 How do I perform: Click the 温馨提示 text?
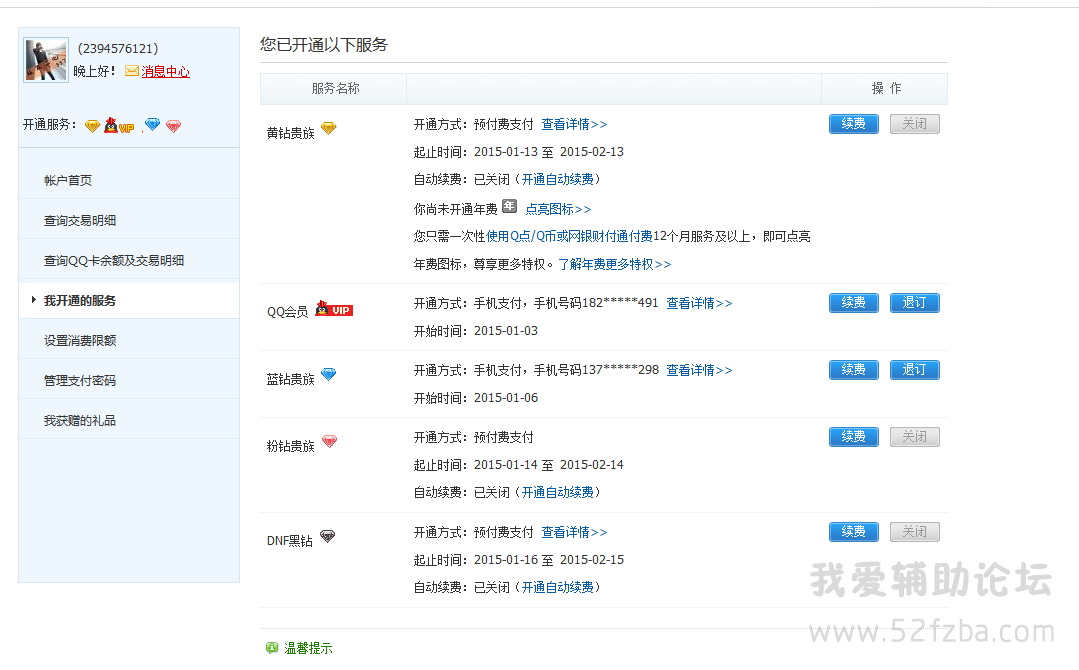(308, 648)
